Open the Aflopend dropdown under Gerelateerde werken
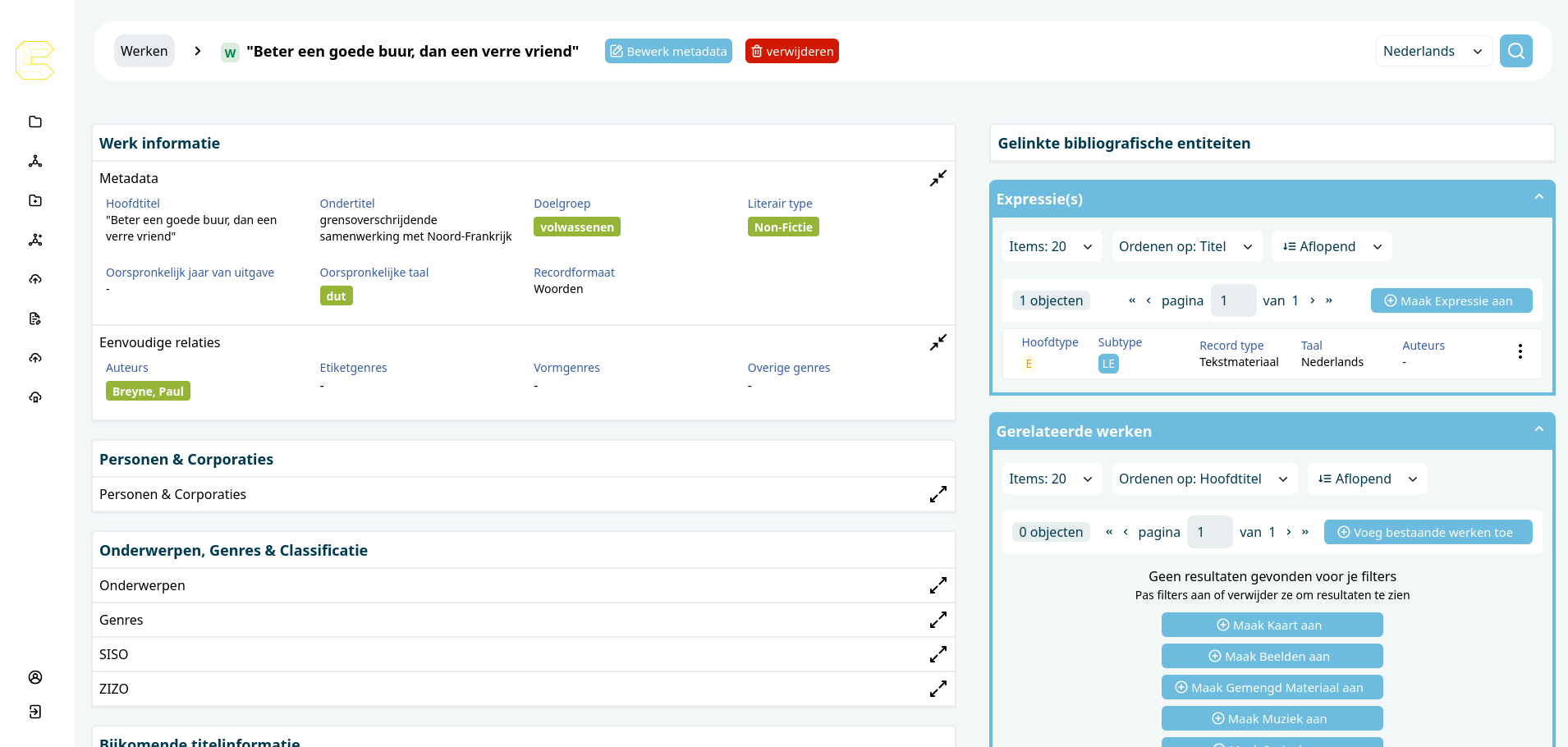This screenshot has height=747, width=1568. click(x=1366, y=479)
